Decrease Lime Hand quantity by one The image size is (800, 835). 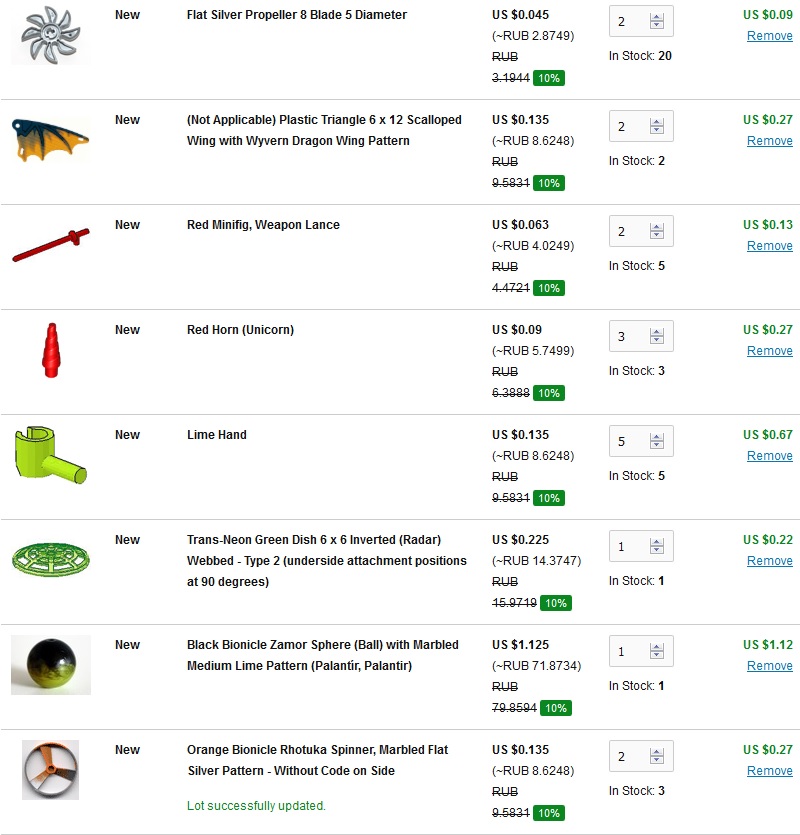coord(657,446)
